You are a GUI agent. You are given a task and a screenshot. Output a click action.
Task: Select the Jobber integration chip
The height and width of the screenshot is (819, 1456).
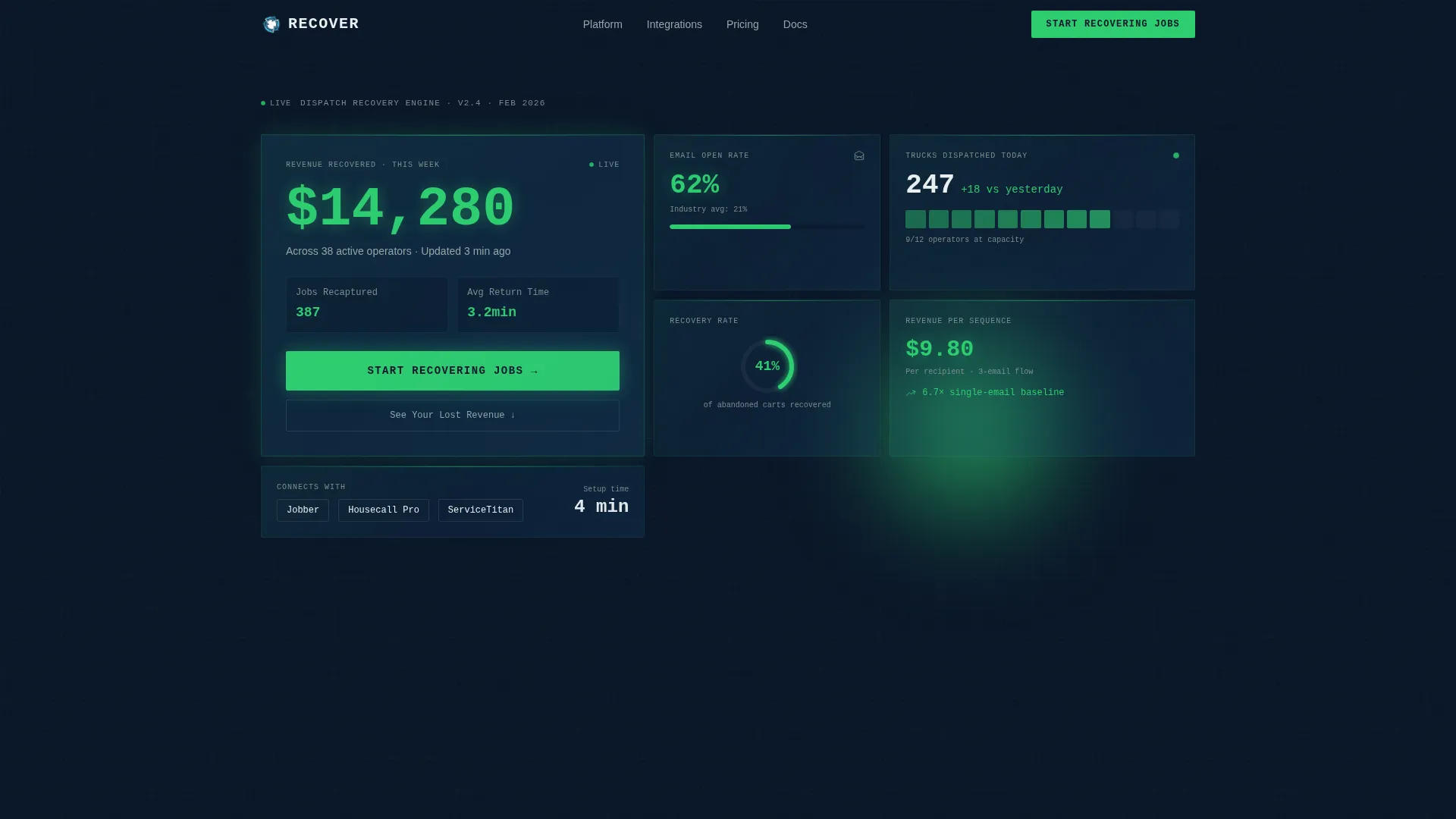tap(303, 510)
